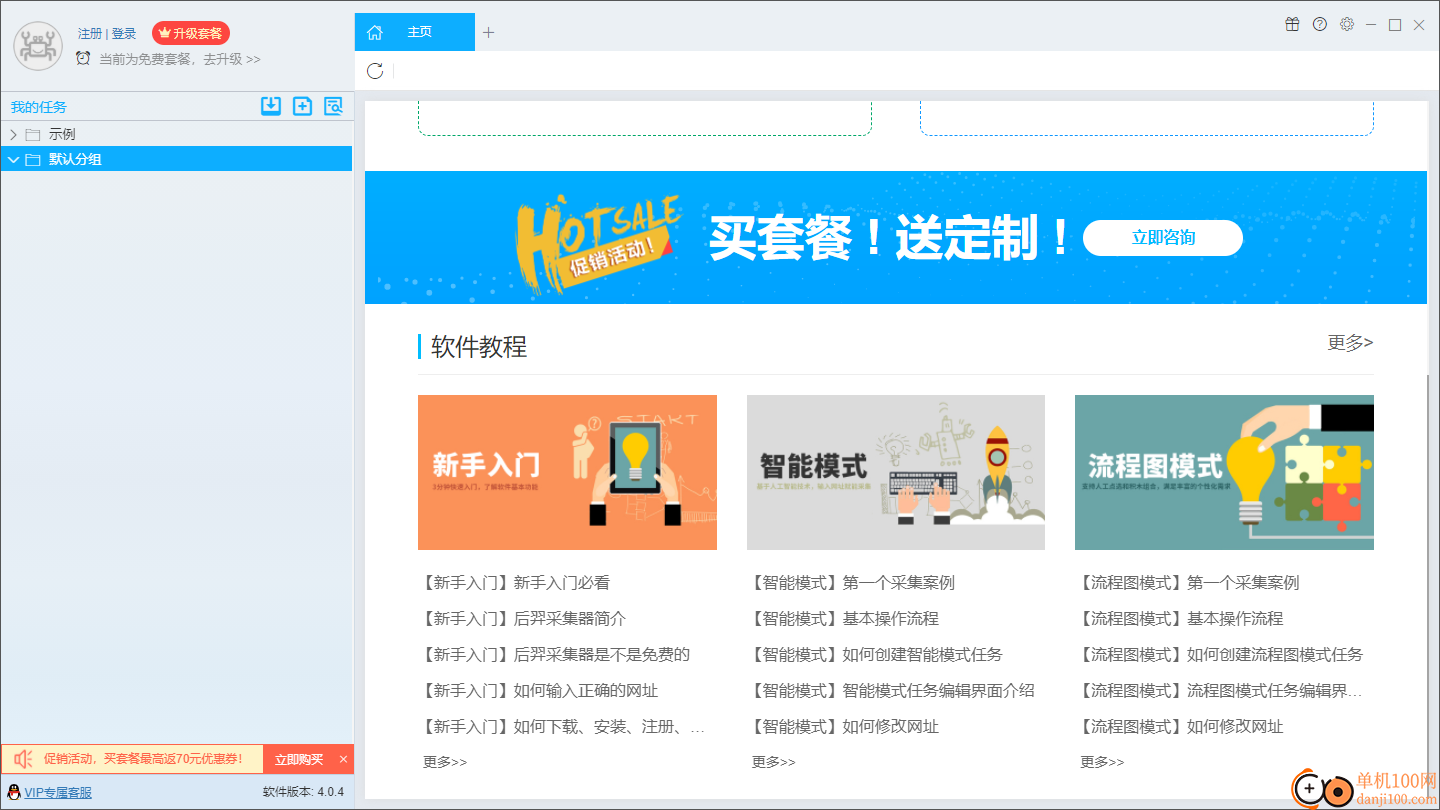The width and height of the screenshot is (1440, 810).
Task: Click 更多>> under 新手入门 list
Action: coord(445,762)
